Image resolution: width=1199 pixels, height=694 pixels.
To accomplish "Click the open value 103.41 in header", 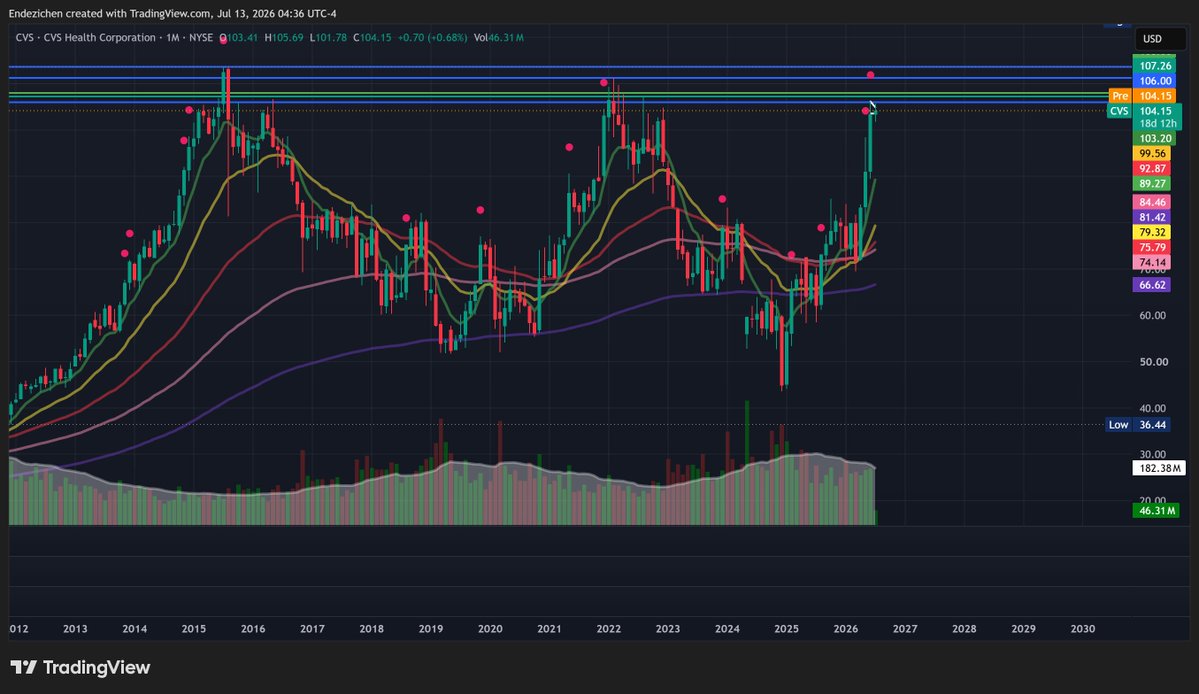I will (x=242, y=37).
